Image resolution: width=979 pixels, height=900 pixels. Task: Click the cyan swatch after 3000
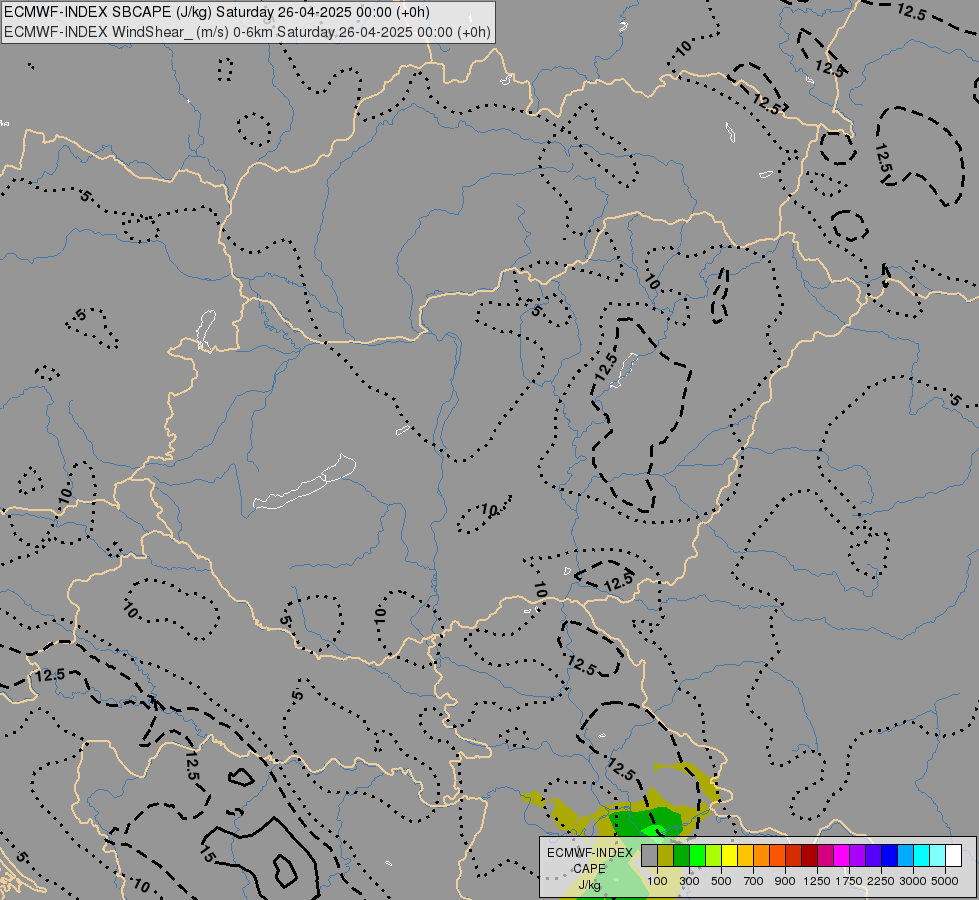(x=922, y=856)
